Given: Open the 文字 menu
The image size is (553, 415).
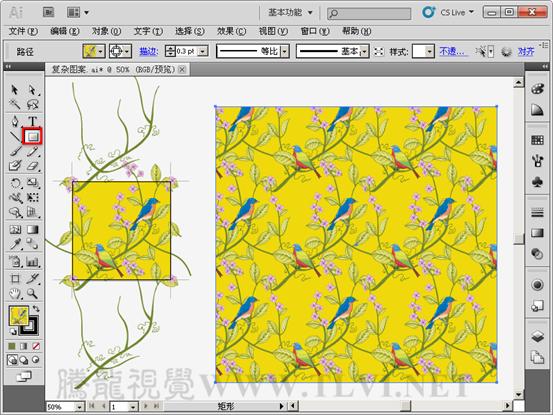Looking at the screenshot, I should tap(148, 31).
